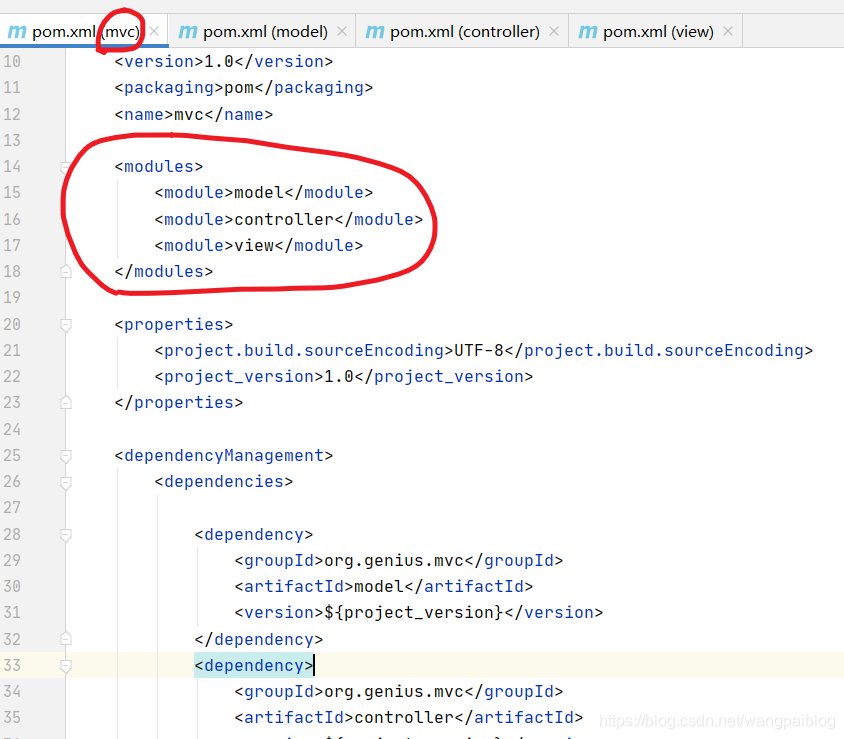Click the dependencyManagement opening tag
This screenshot has width=844, height=739.
point(224,455)
